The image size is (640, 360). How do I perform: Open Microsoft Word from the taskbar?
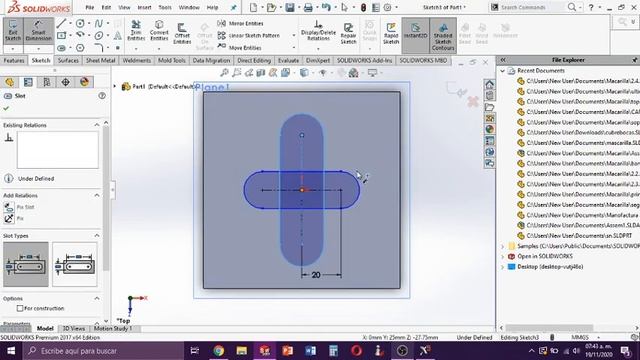click(x=310, y=351)
